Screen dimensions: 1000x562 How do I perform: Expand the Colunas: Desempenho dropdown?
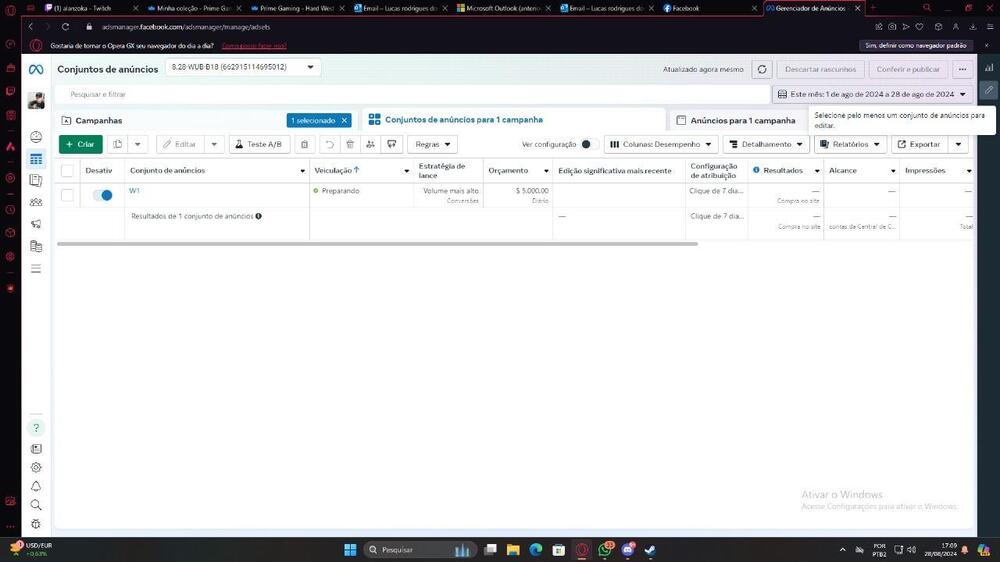tap(660, 145)
